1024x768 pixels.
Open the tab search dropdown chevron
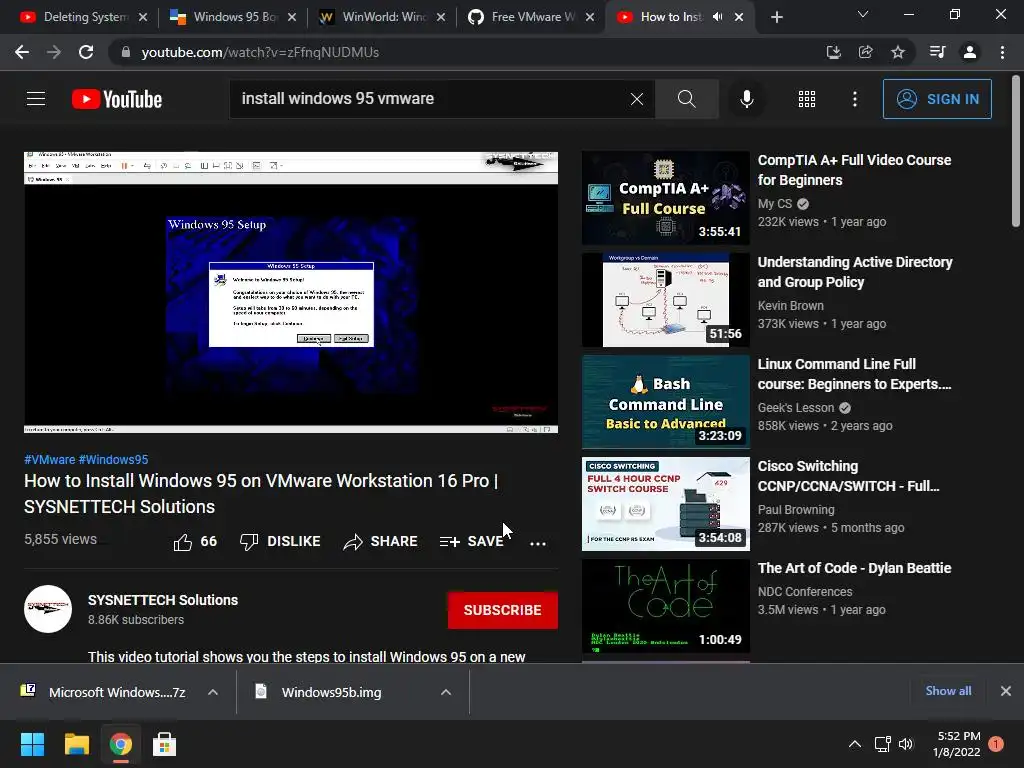(863, 14)
